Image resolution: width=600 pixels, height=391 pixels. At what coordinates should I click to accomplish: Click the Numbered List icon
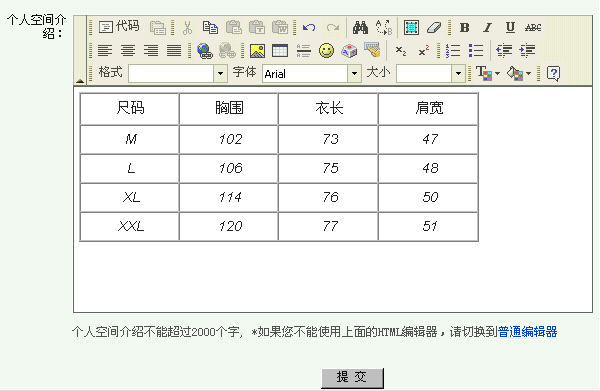click(x=453, y=51)
